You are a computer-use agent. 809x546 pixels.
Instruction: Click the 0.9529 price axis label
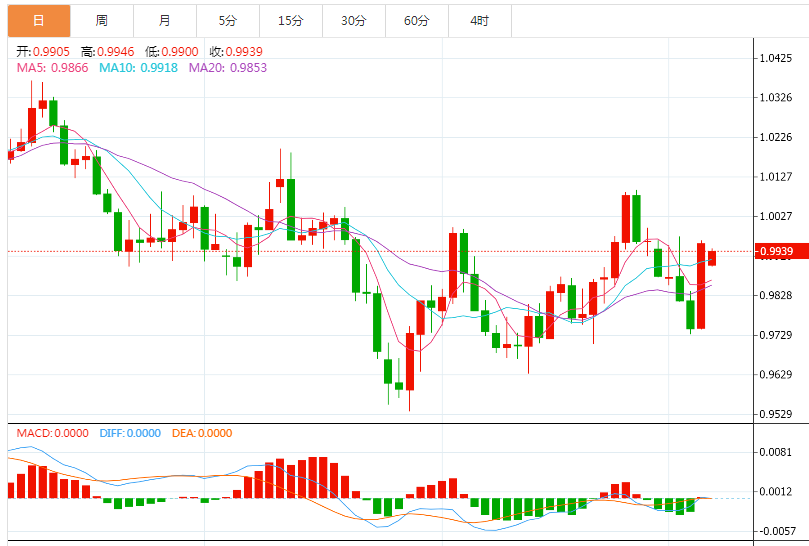click(x=775, y=414)
